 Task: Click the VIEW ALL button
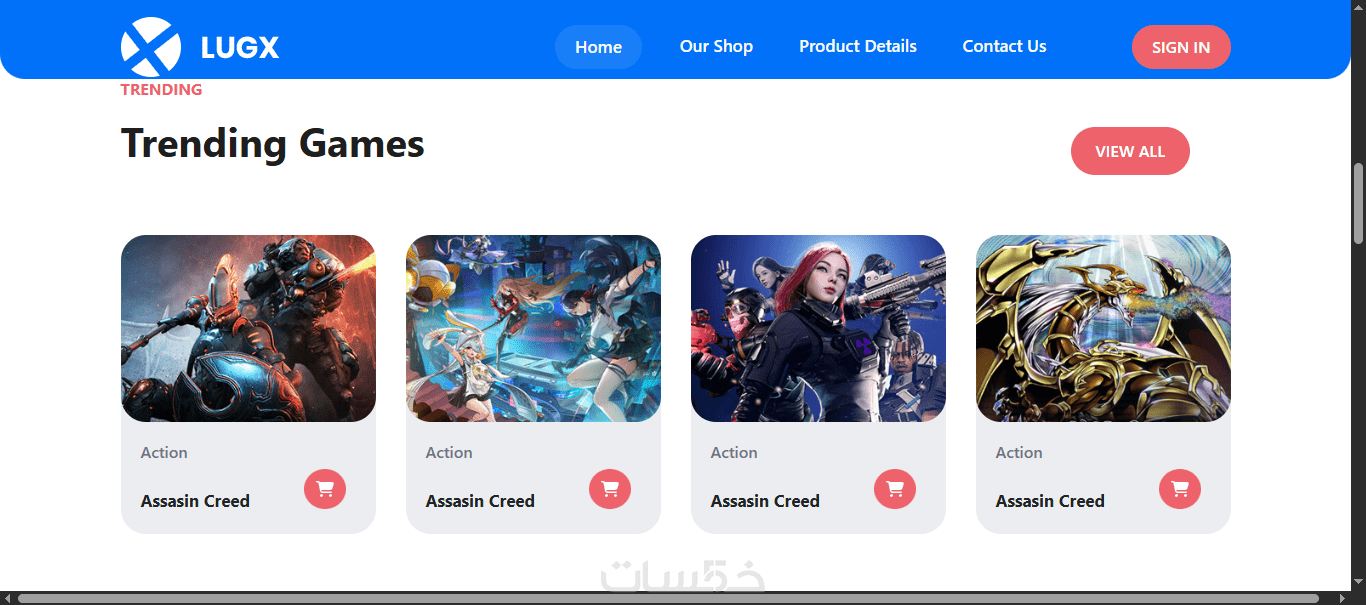1130,151
